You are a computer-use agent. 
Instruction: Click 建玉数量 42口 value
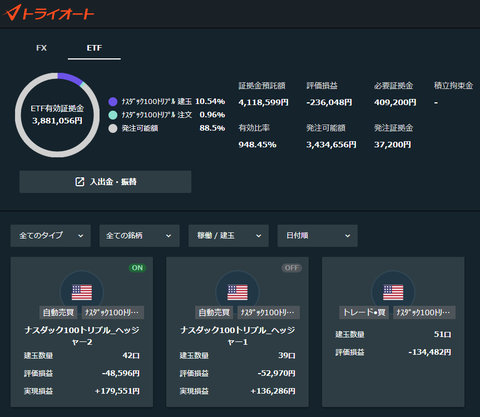click(x=131, y=355)
